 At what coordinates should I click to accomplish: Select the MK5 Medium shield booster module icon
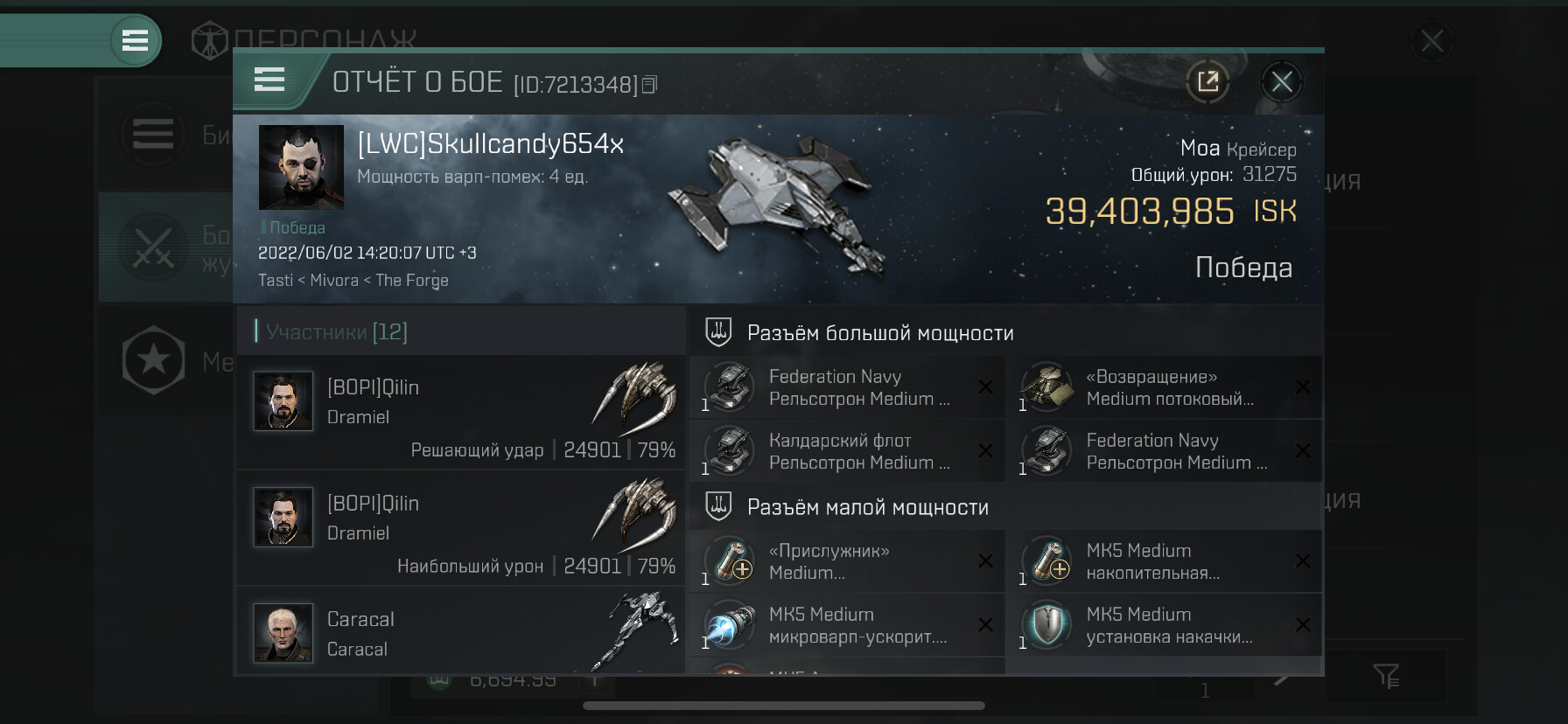point(1047,625)
